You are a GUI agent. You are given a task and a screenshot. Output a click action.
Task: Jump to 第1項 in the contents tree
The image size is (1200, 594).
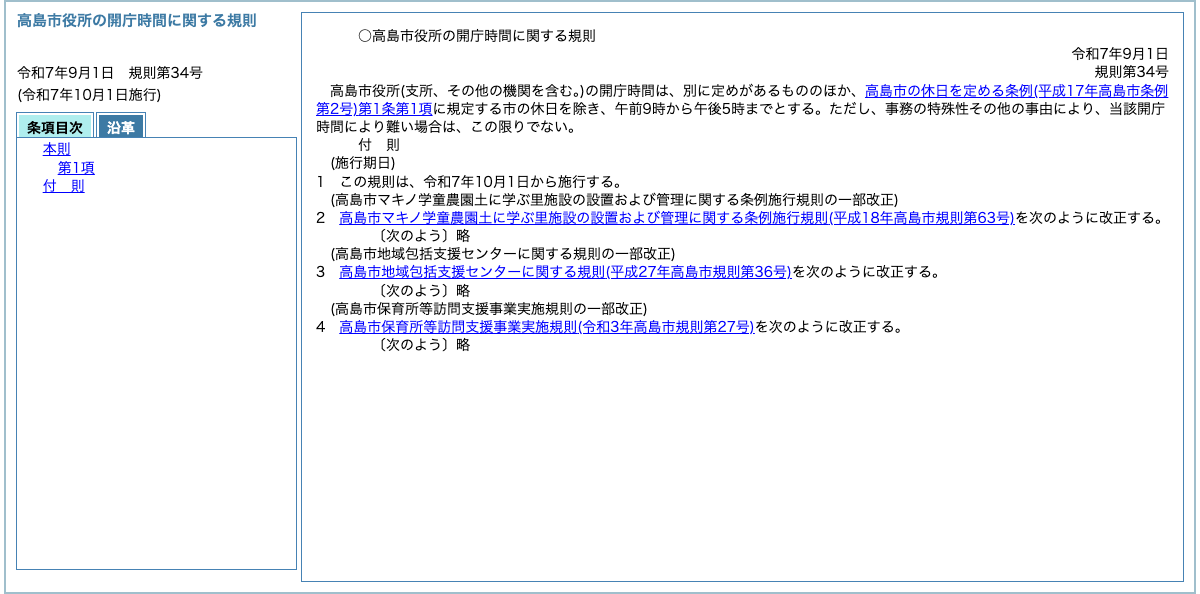(76, 168)
